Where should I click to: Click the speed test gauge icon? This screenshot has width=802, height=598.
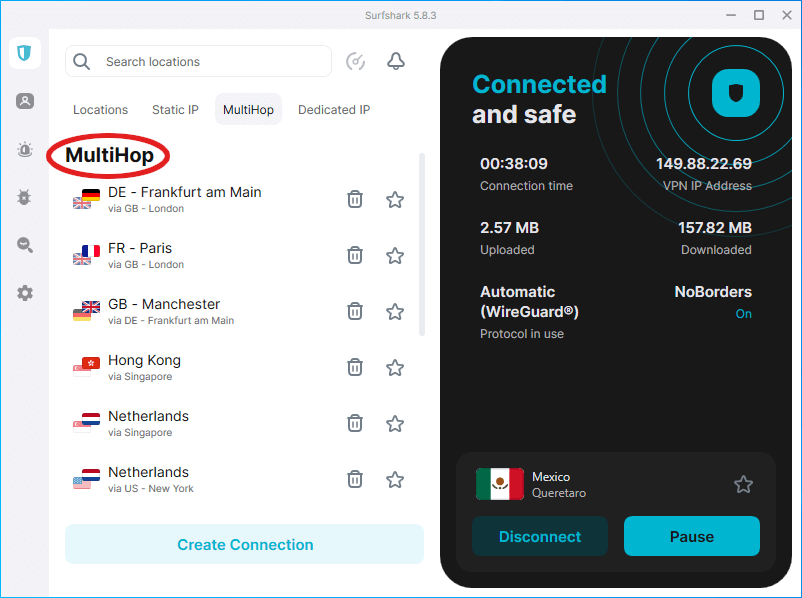coord(355,61)
